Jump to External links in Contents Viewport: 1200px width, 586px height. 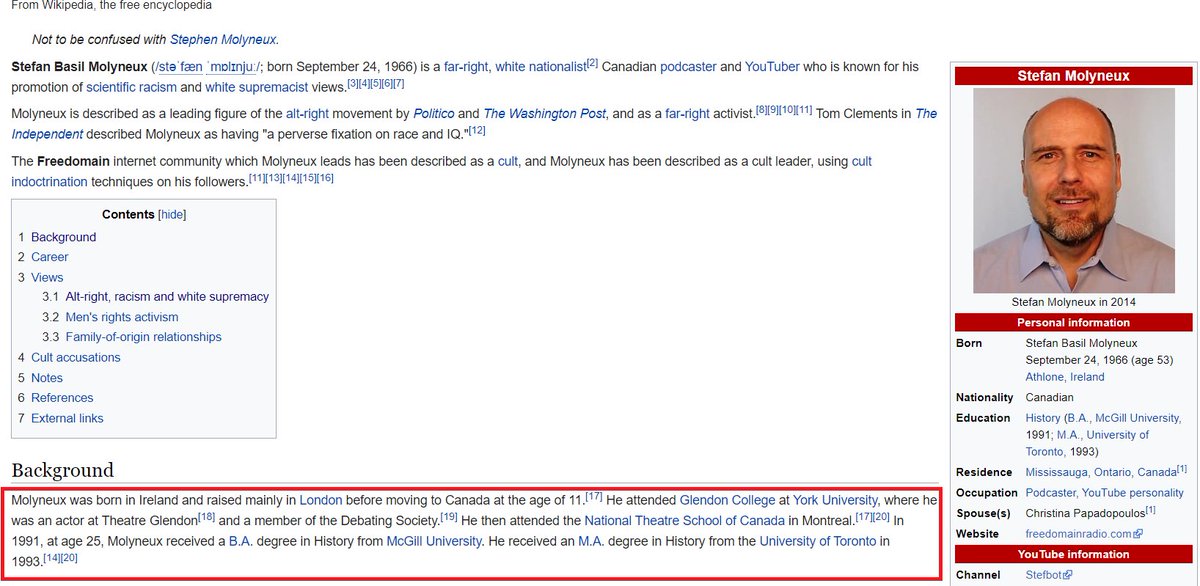pyautogui.click(x=67, y=418)
